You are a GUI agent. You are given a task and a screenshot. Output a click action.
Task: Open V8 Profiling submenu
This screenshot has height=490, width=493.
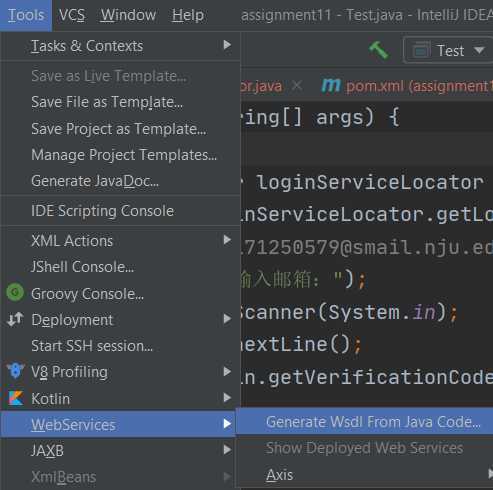(x=120, y=372)
